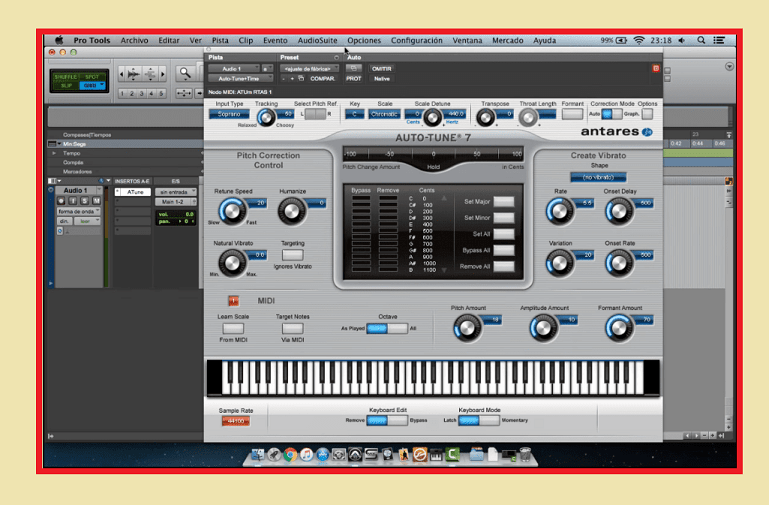Arm record button on Audio 1 track
769x505 pixels.
pyautogui.click(x=61, y=201)
